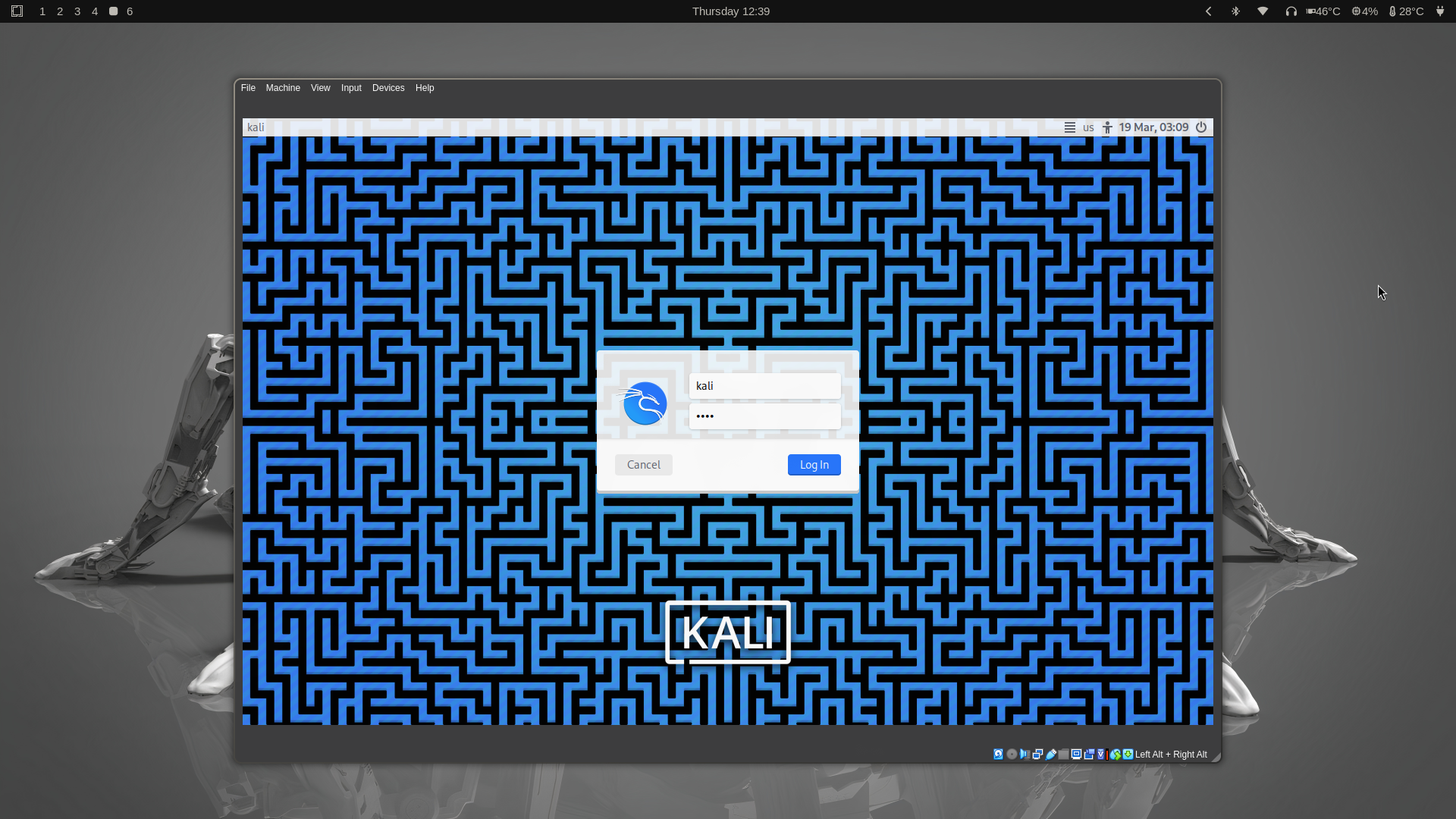This screenshot has width=1456, height=819.
Task: Click the kali hostname label in the greeter
Action: (256, 127)
